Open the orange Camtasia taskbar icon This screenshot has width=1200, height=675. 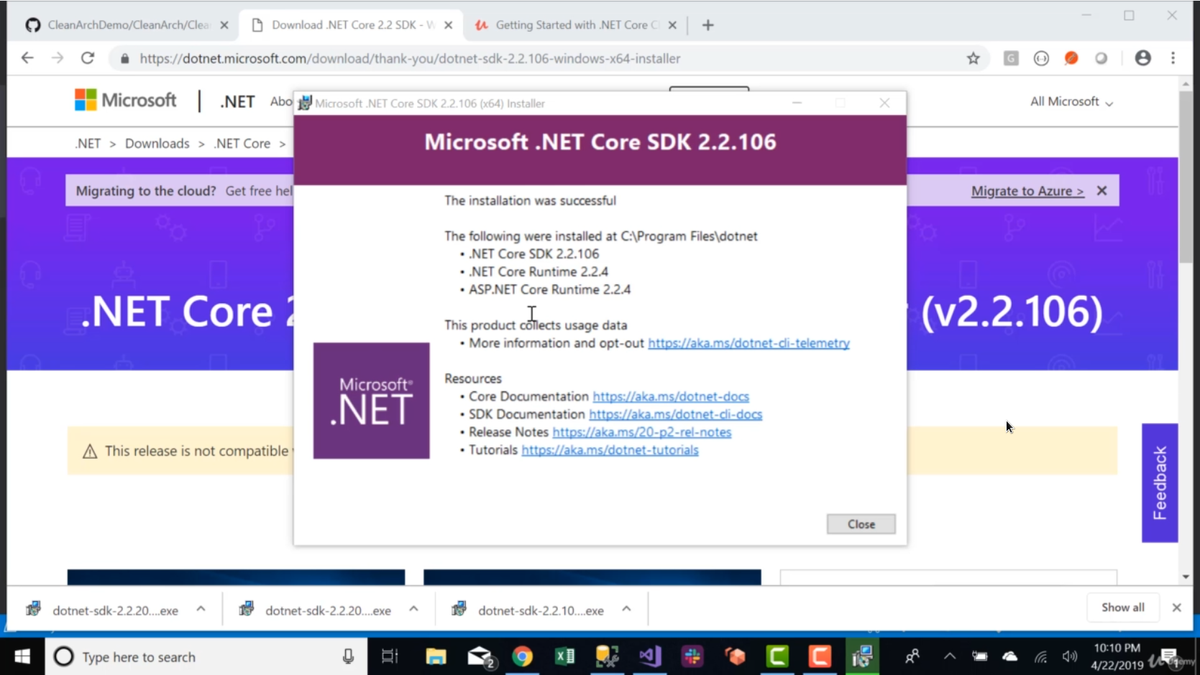[820, 657]
